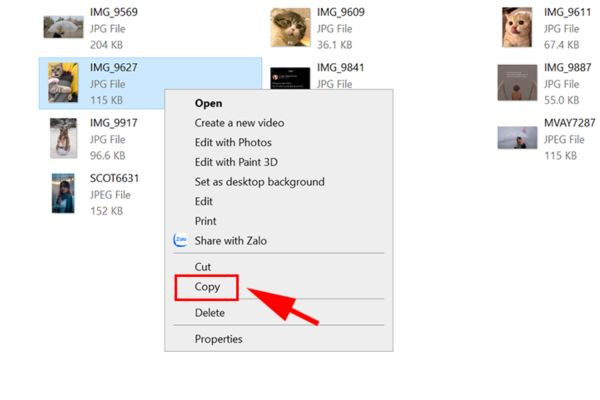The width and height of the screenshot is (600, 400).
Task: Click the 36.1 KB size label
Action: pyautogui.click(x=334, y=45)
